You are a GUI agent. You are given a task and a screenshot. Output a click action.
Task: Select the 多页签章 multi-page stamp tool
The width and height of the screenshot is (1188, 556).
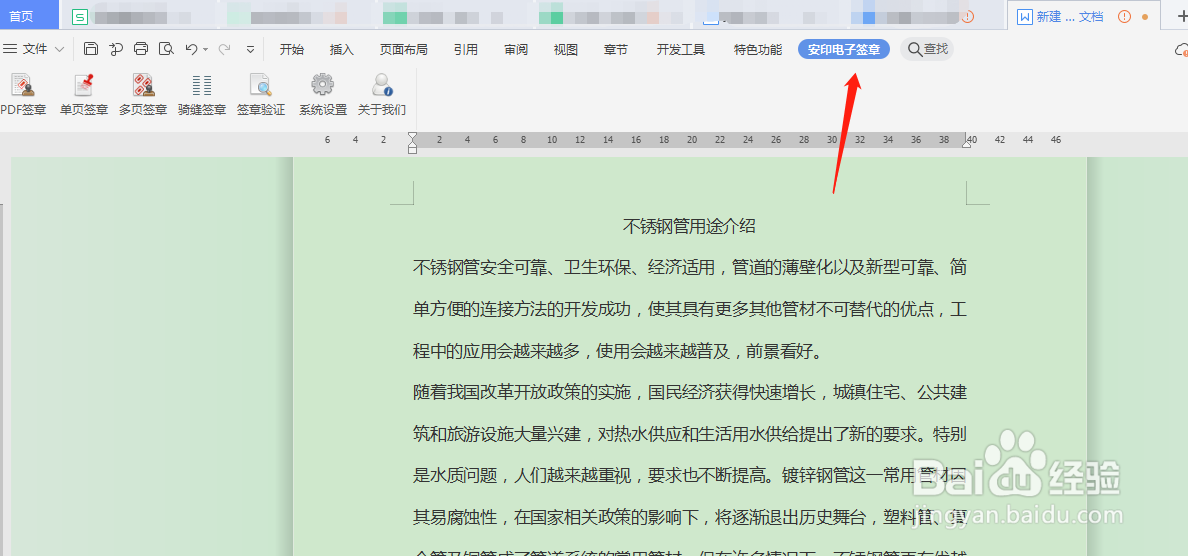point(143,95)
